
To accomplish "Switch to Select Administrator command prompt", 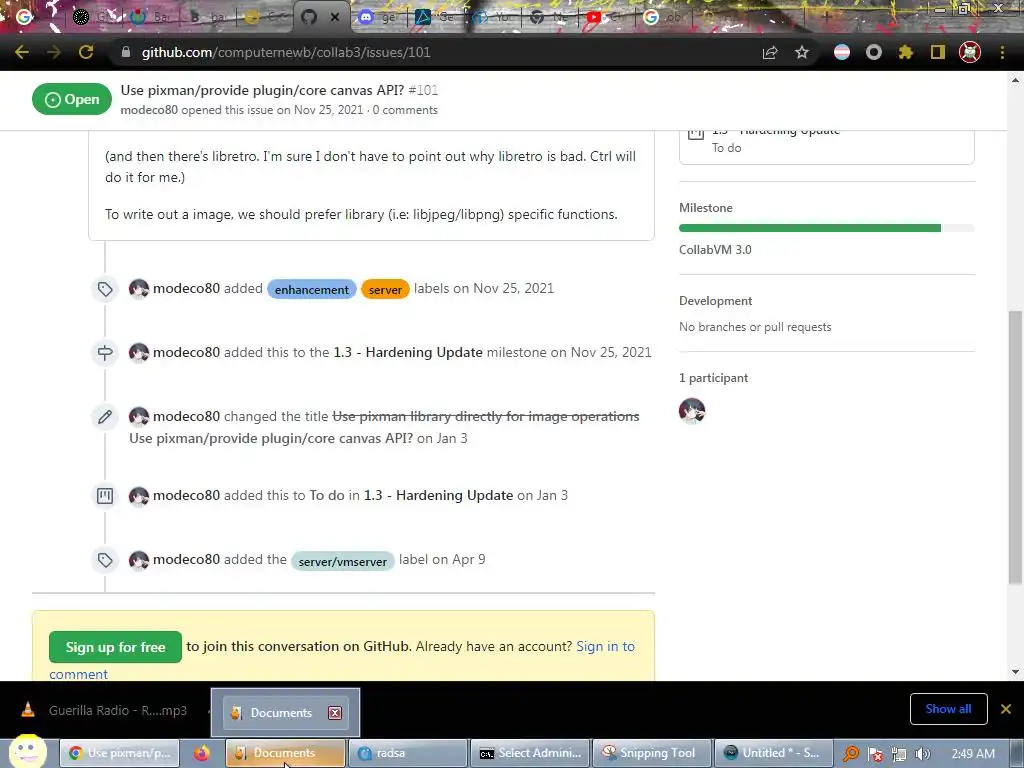I will [531, 753].
